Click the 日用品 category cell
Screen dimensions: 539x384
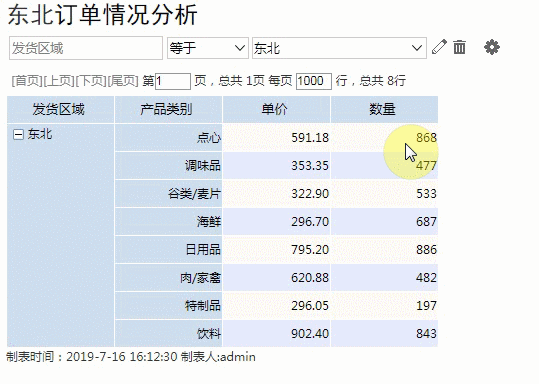point(168,250)
